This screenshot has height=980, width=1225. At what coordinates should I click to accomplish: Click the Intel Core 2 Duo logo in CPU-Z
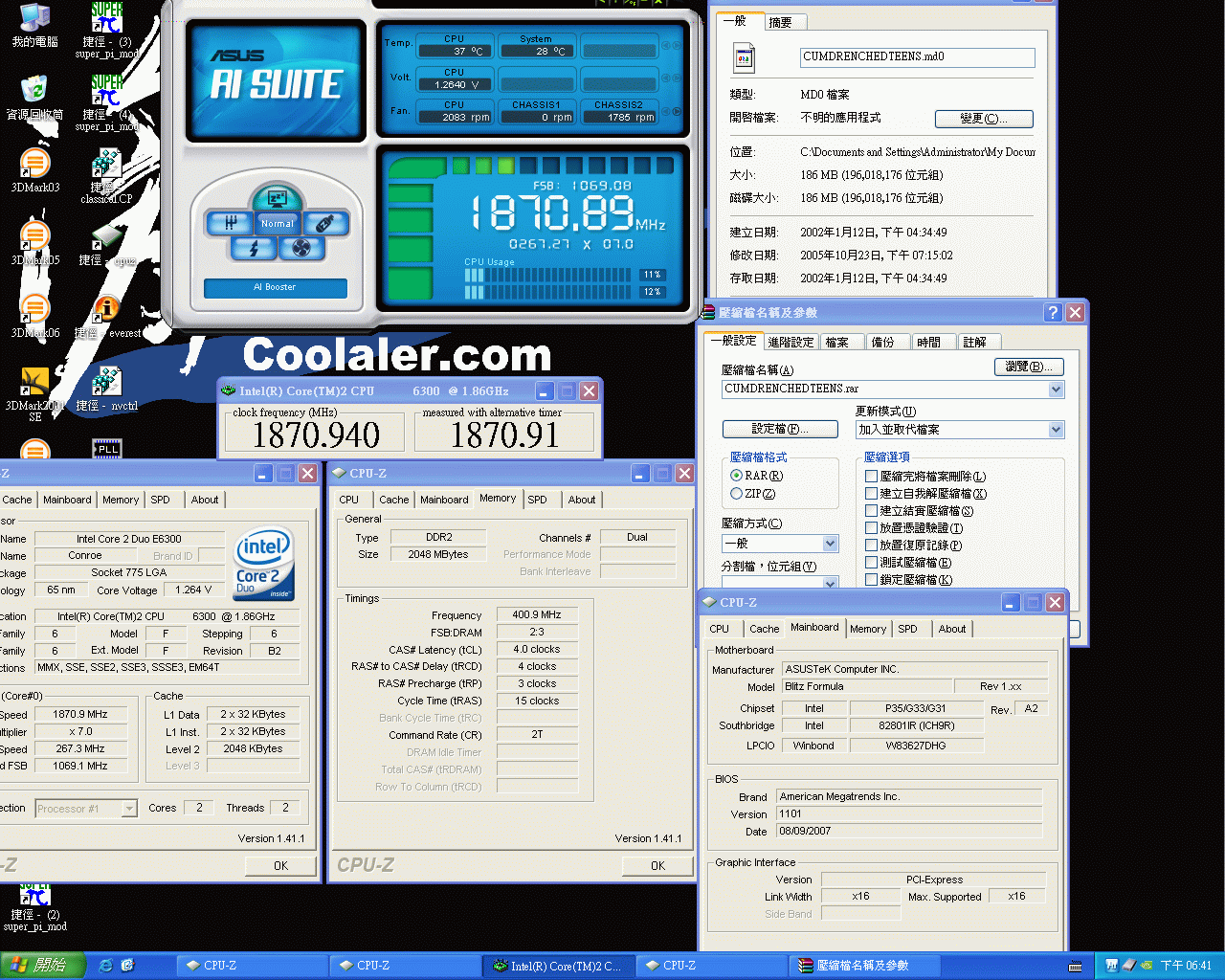click(264, 565)
